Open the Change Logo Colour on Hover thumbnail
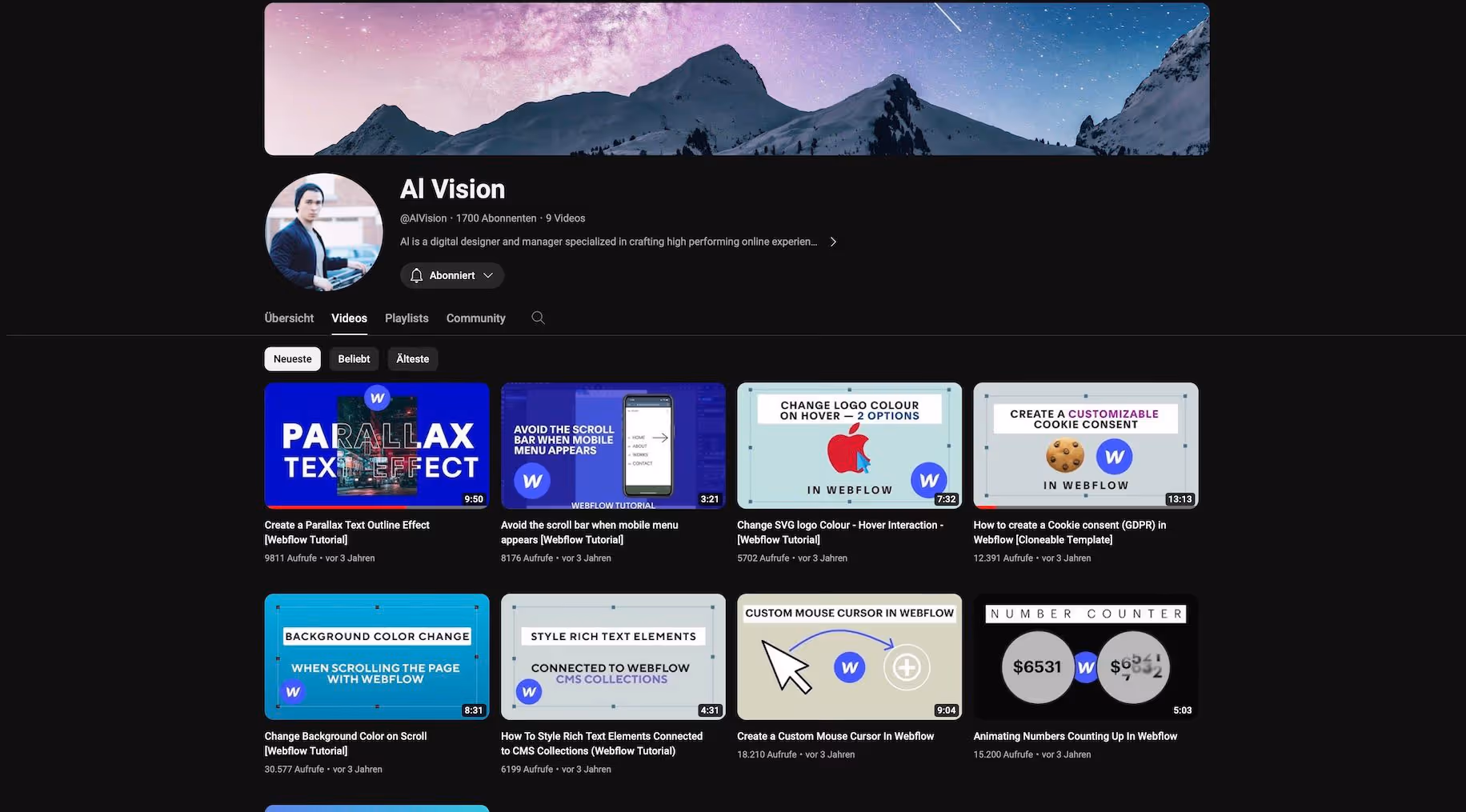The width and height of the screenshot is (1466, 812). [x=850, y=446]
